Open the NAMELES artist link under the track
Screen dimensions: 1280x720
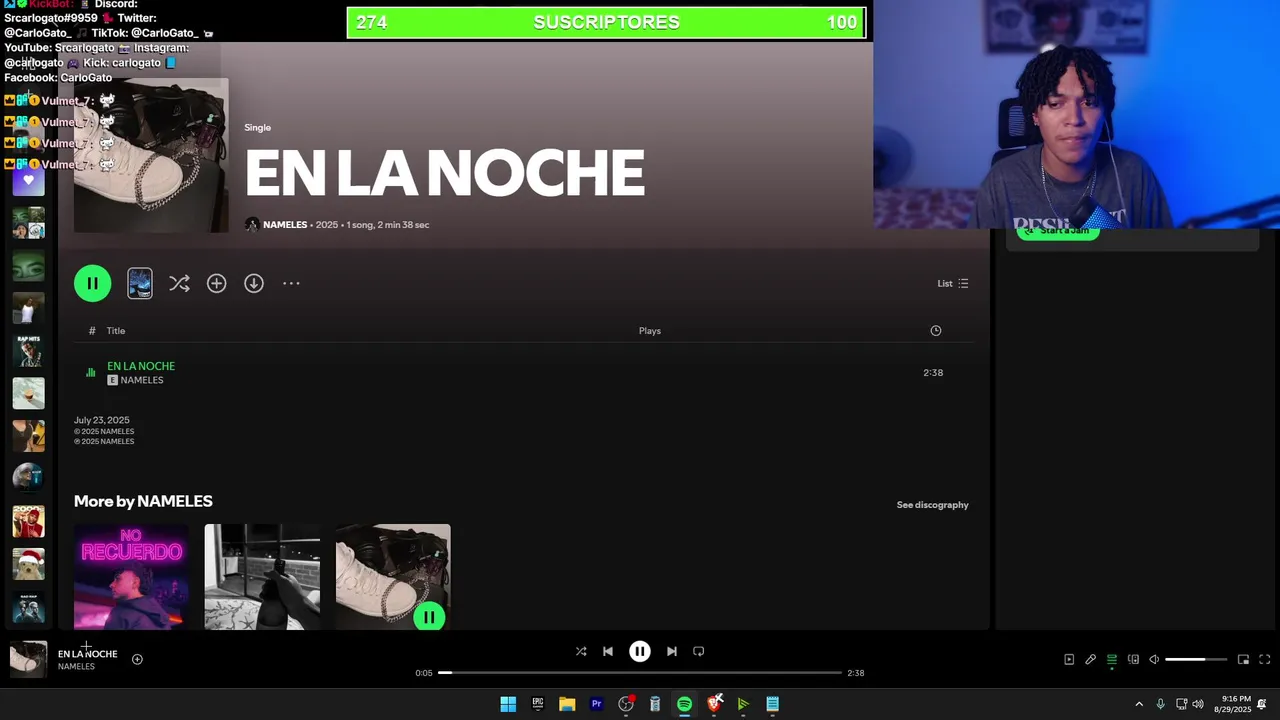(x=142, y=380)
